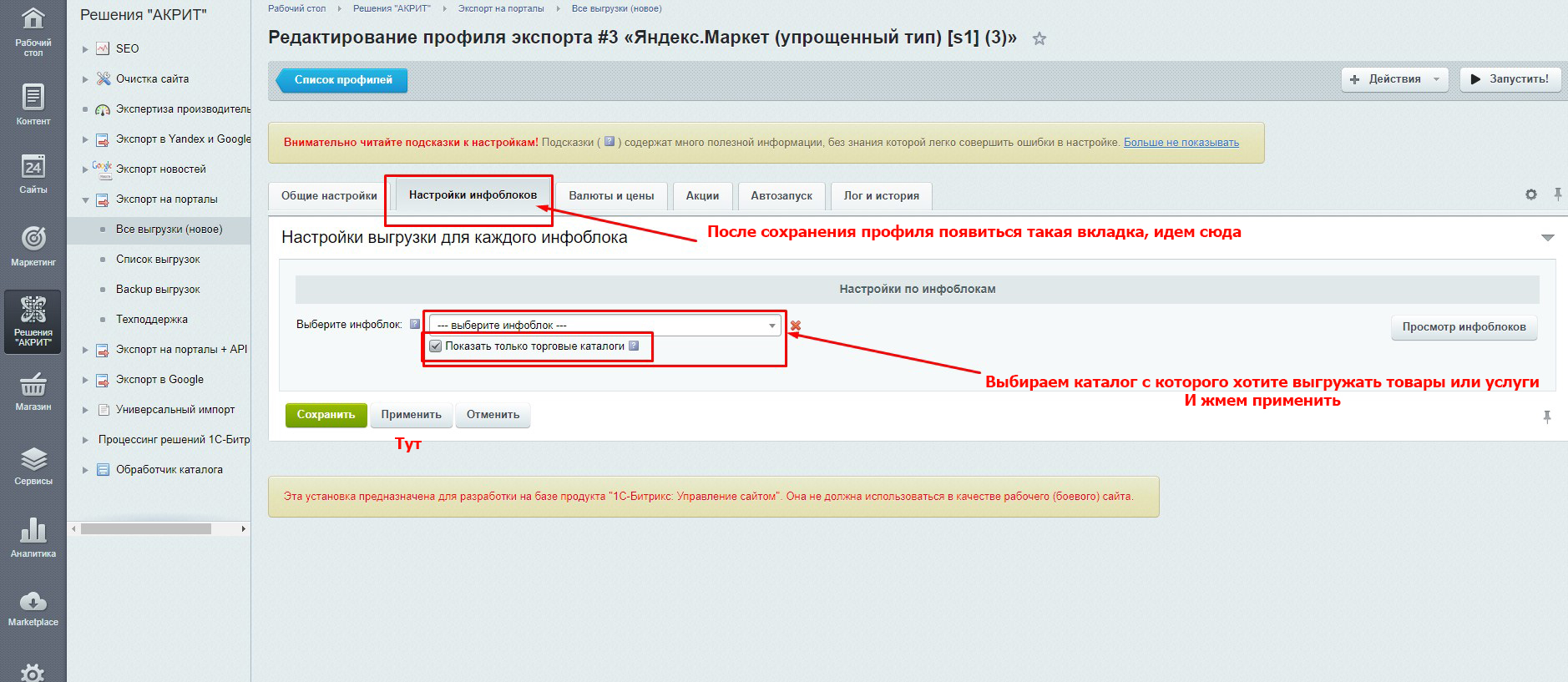Switch to the 'Валюты и цены' tab

coord(611,196)
